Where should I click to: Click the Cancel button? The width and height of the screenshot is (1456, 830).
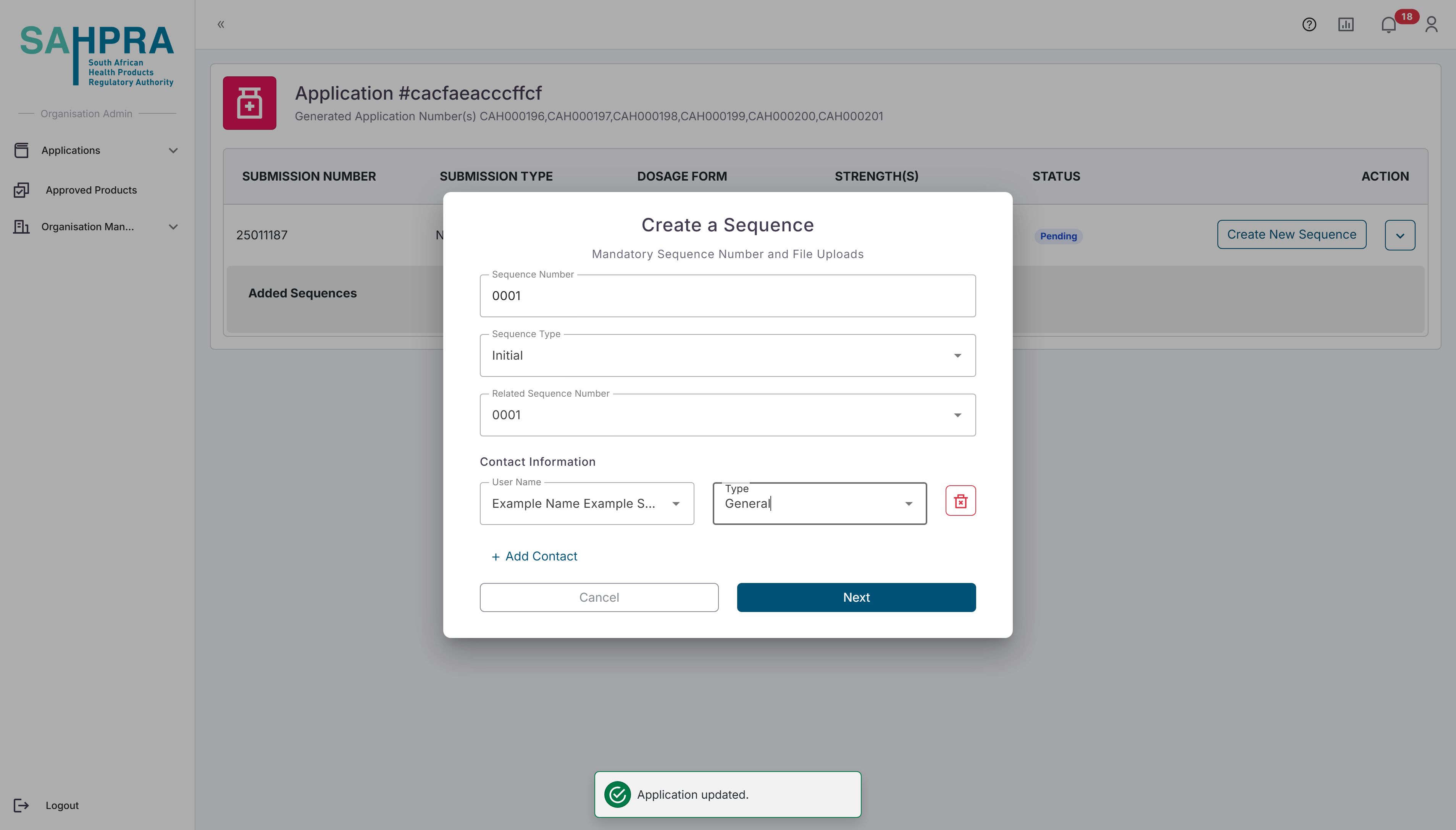coord(599,597)
